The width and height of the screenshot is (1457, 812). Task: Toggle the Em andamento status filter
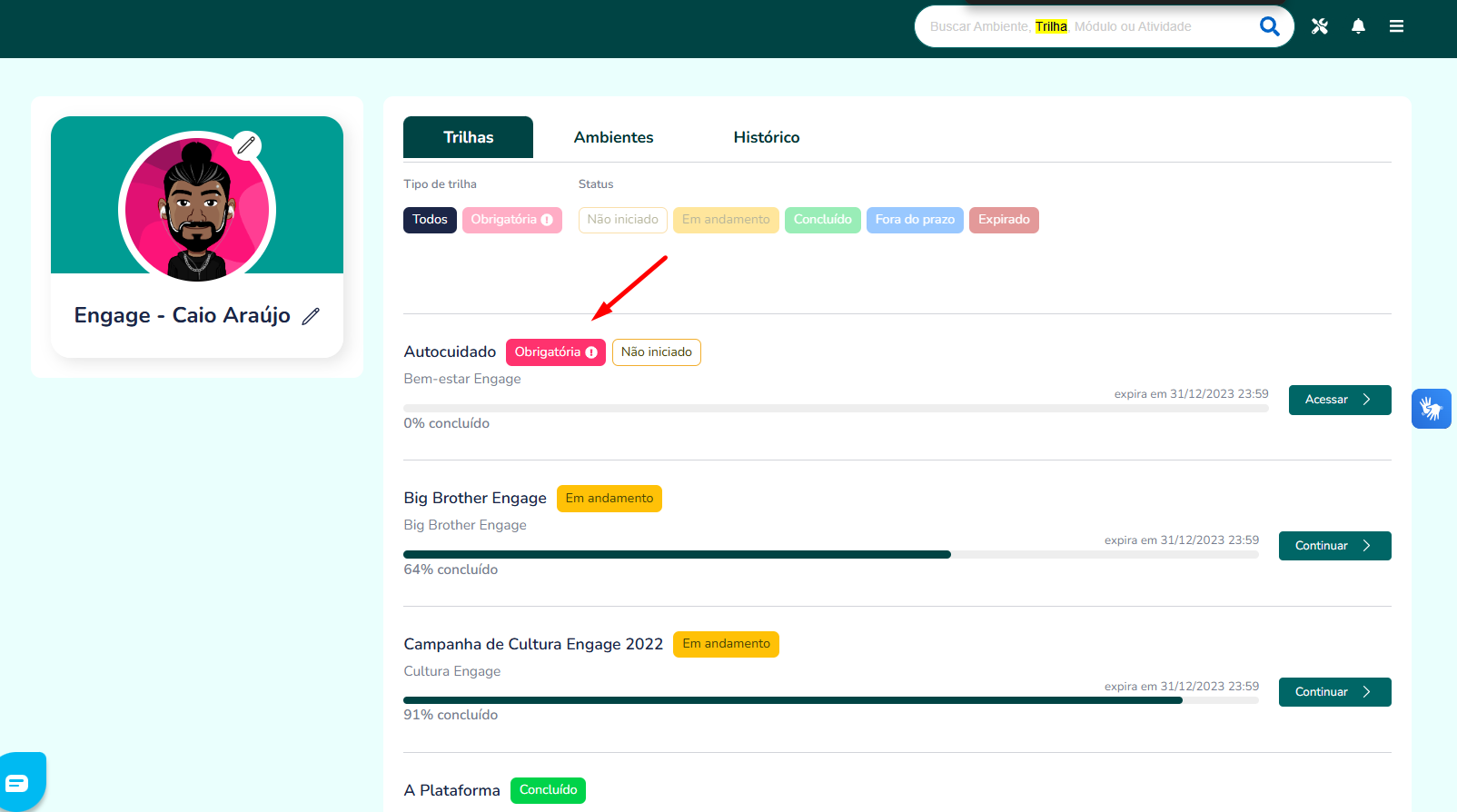(x=726, y=220)
